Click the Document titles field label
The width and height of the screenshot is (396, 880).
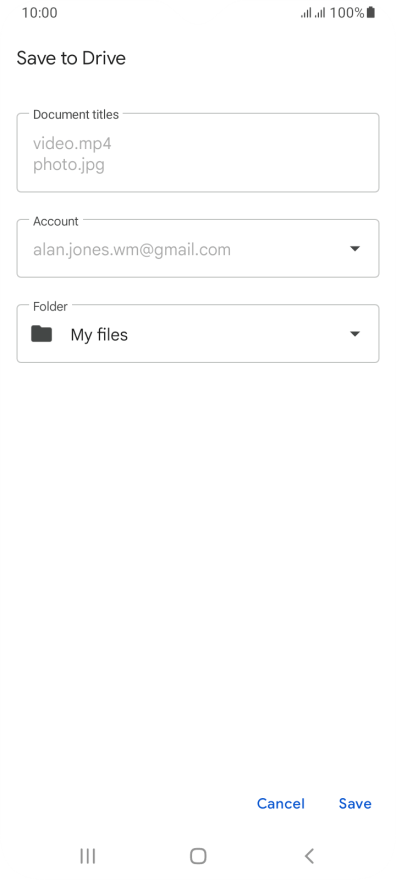pos(76,114)
